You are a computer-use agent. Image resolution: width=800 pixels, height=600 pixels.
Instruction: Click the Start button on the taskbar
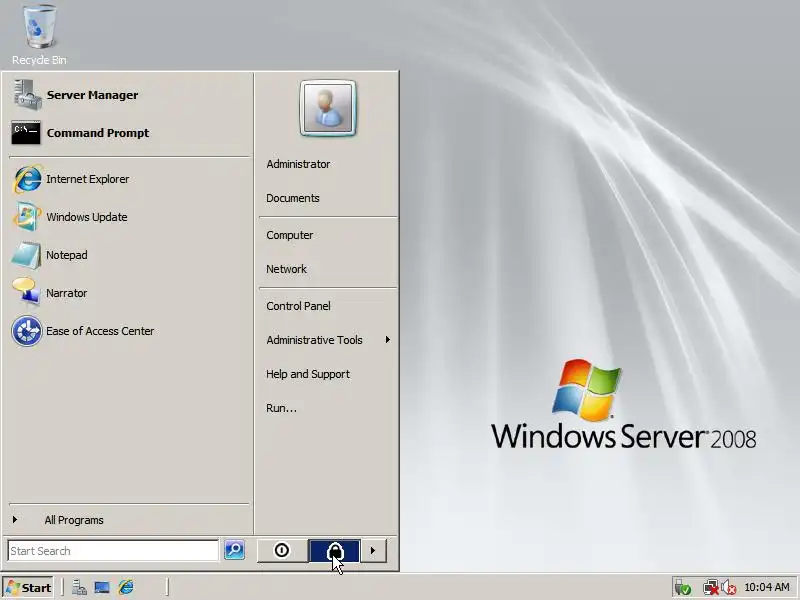[29, 588]
